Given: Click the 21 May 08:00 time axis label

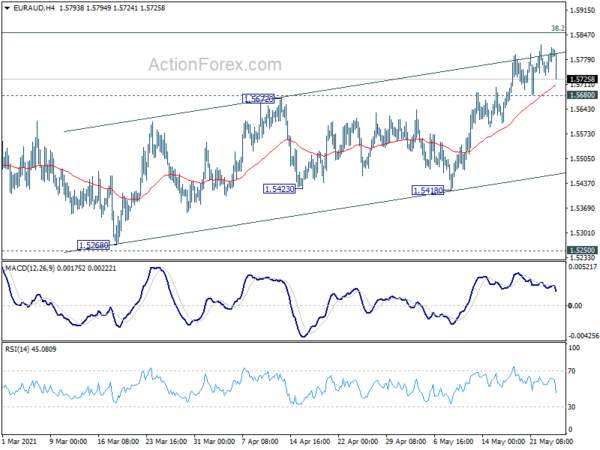Looking at the screenshot, I should 551,441.
